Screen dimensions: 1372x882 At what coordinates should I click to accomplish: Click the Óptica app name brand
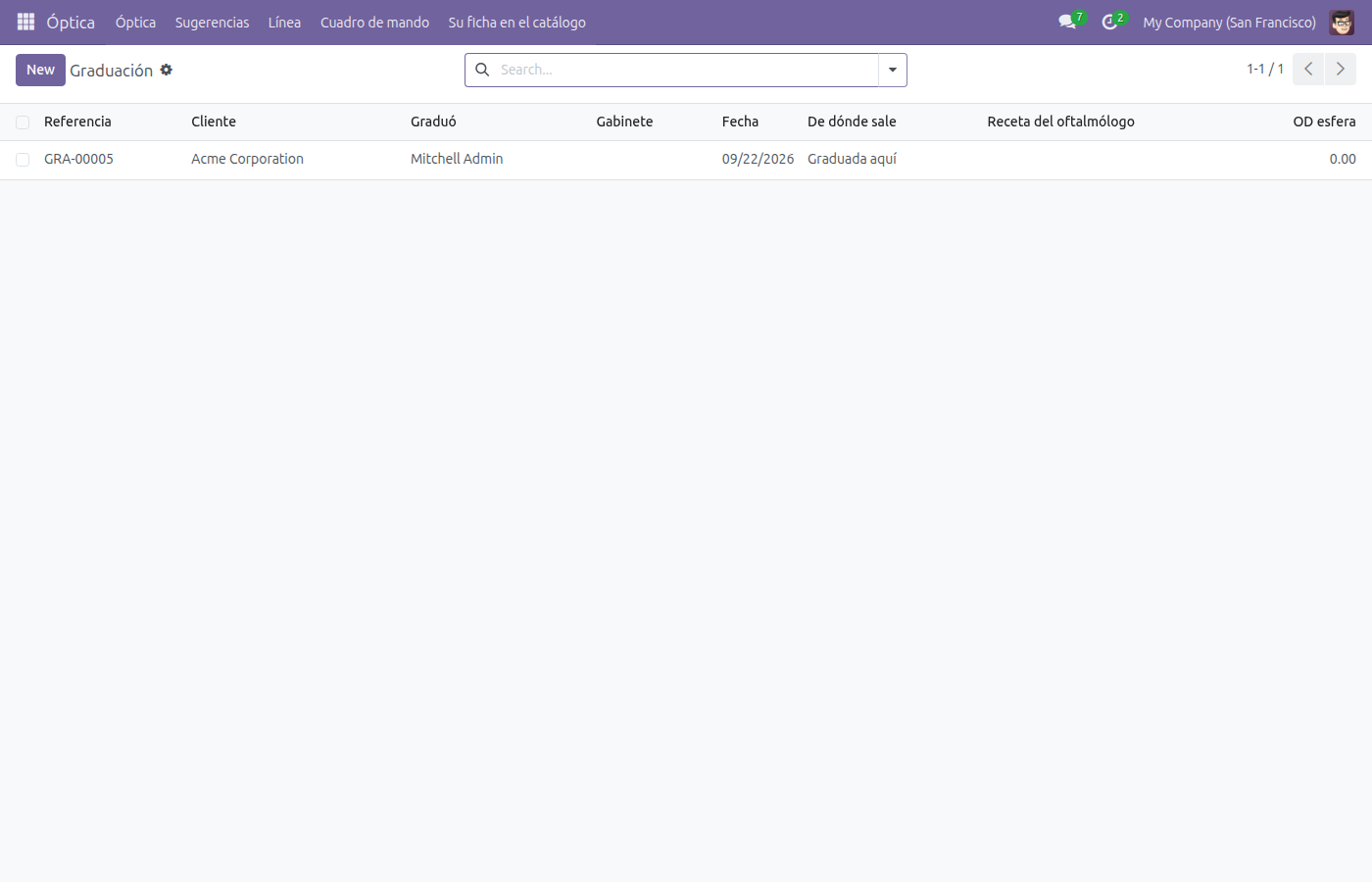pyautogui.click(x=71, y=22)
